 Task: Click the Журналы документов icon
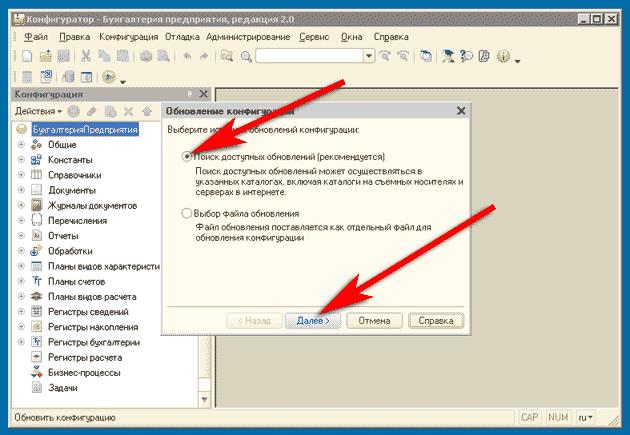[37, 205]
